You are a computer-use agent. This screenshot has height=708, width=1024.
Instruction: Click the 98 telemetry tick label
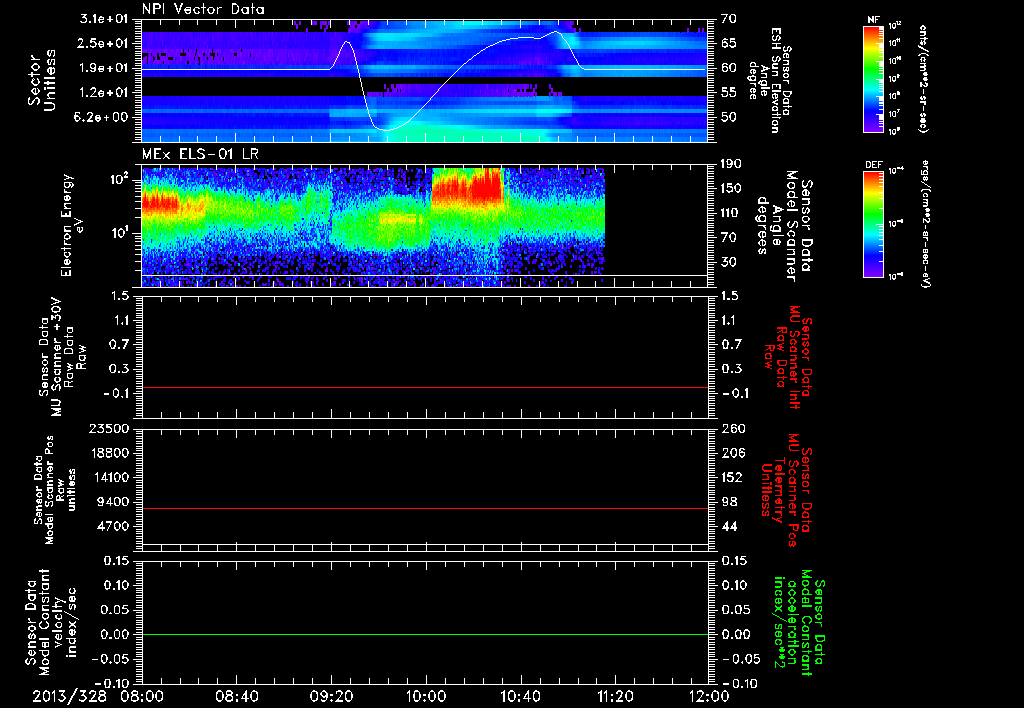click(729, 502)
